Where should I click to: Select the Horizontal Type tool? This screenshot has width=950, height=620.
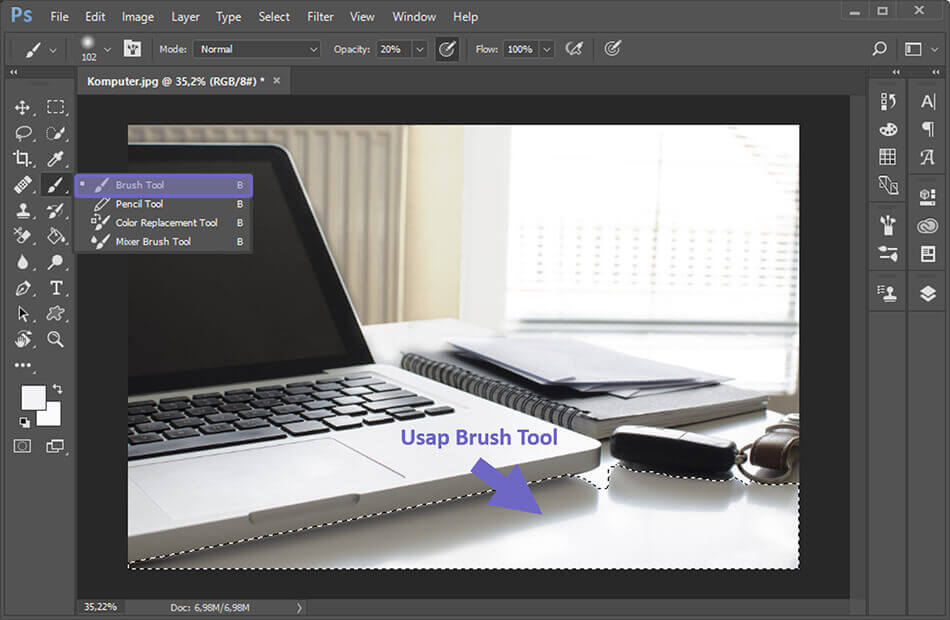coord(56,288)
